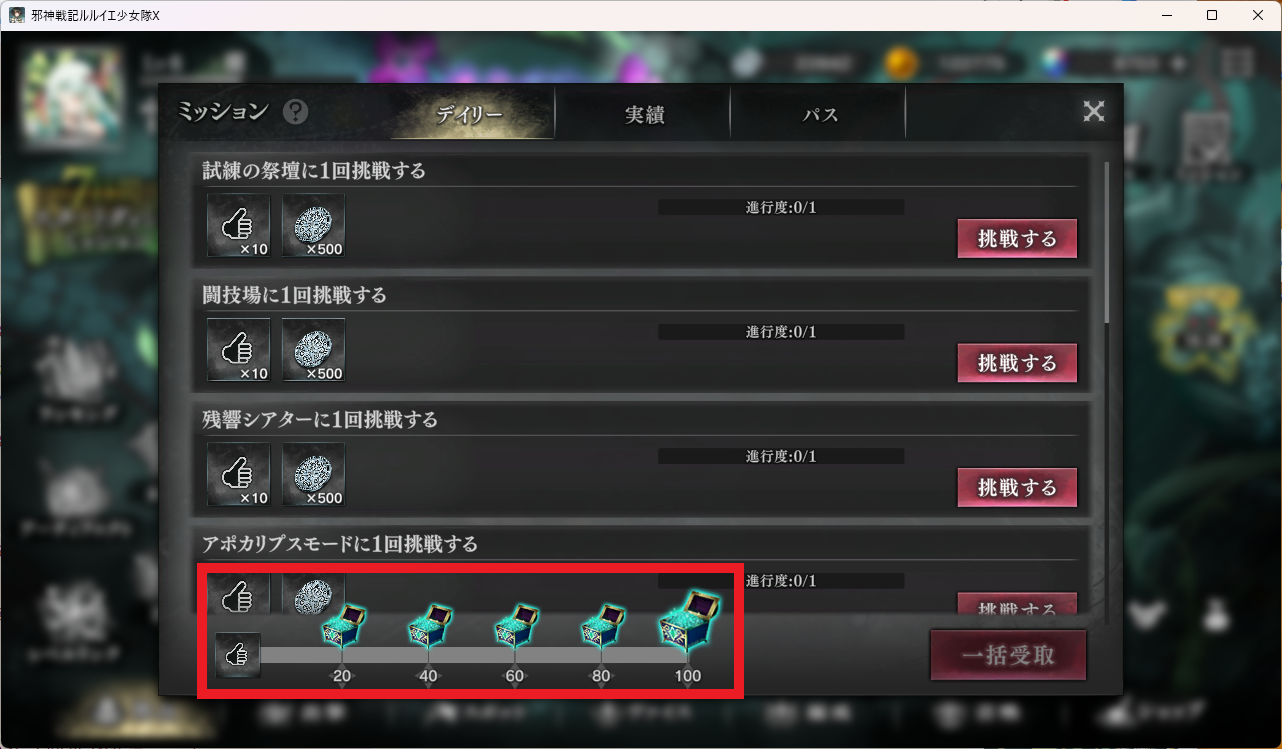Switch to the パス tab

point(819,114)
